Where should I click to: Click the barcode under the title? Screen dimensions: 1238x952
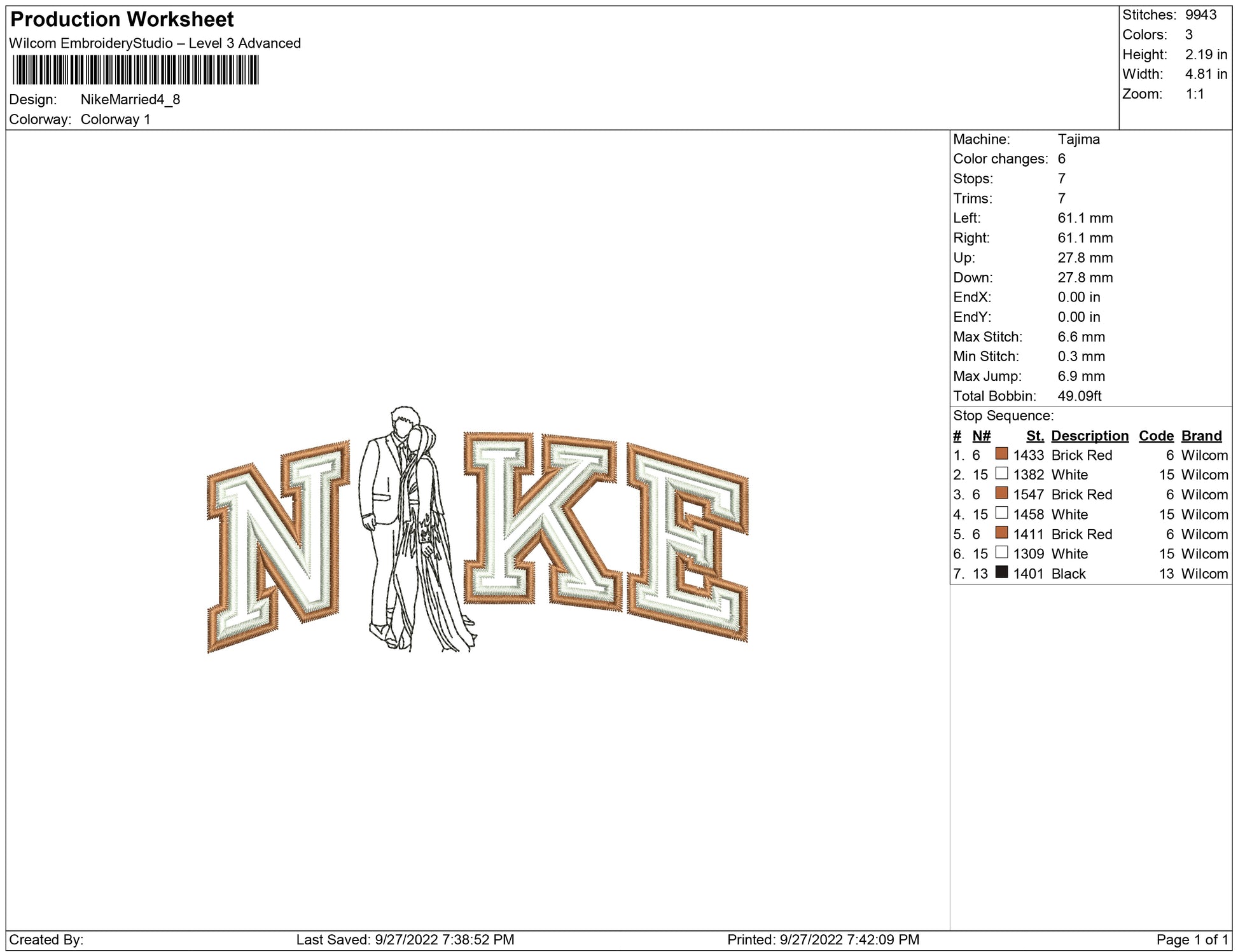coord(136,70)
